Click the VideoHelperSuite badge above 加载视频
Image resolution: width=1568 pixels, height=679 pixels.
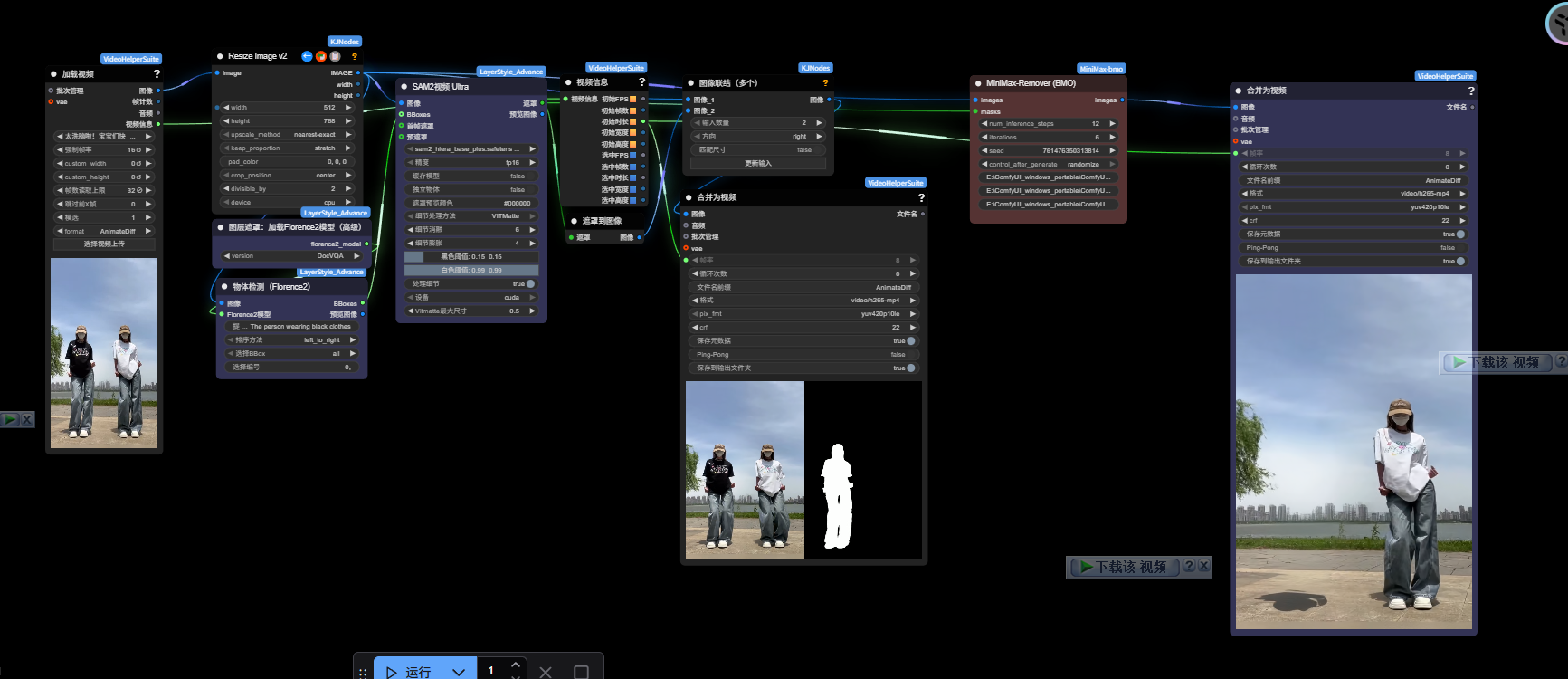131,59
